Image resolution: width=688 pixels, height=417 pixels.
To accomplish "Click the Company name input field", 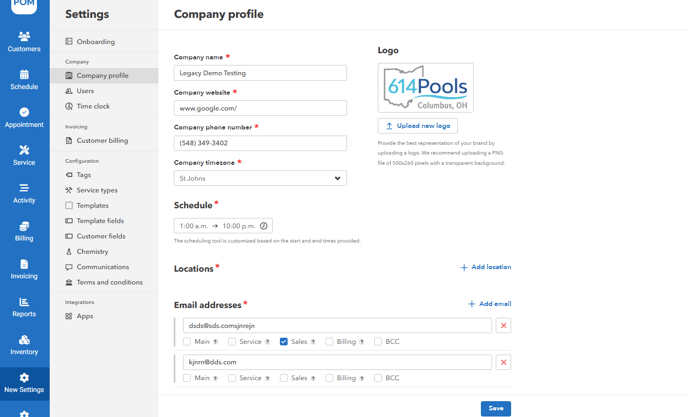I will pyautogui.click(x=260, y=73).
